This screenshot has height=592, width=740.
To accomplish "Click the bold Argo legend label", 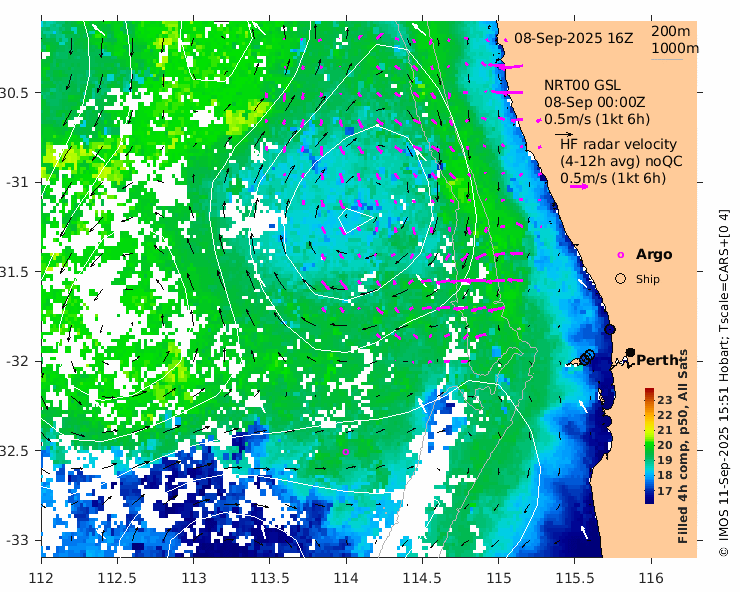I will pyautogui.click(x=654, y=254).
